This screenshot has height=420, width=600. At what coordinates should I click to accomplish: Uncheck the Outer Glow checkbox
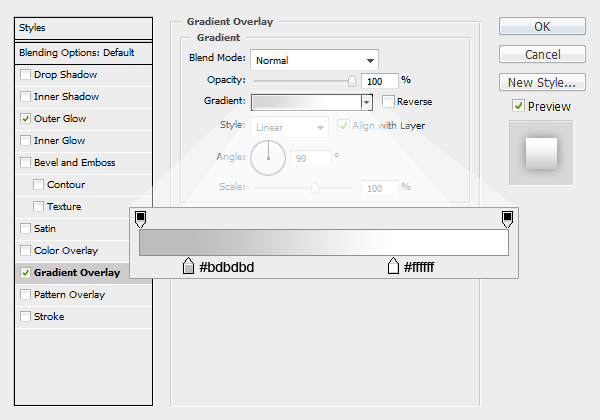click(25, 118)
